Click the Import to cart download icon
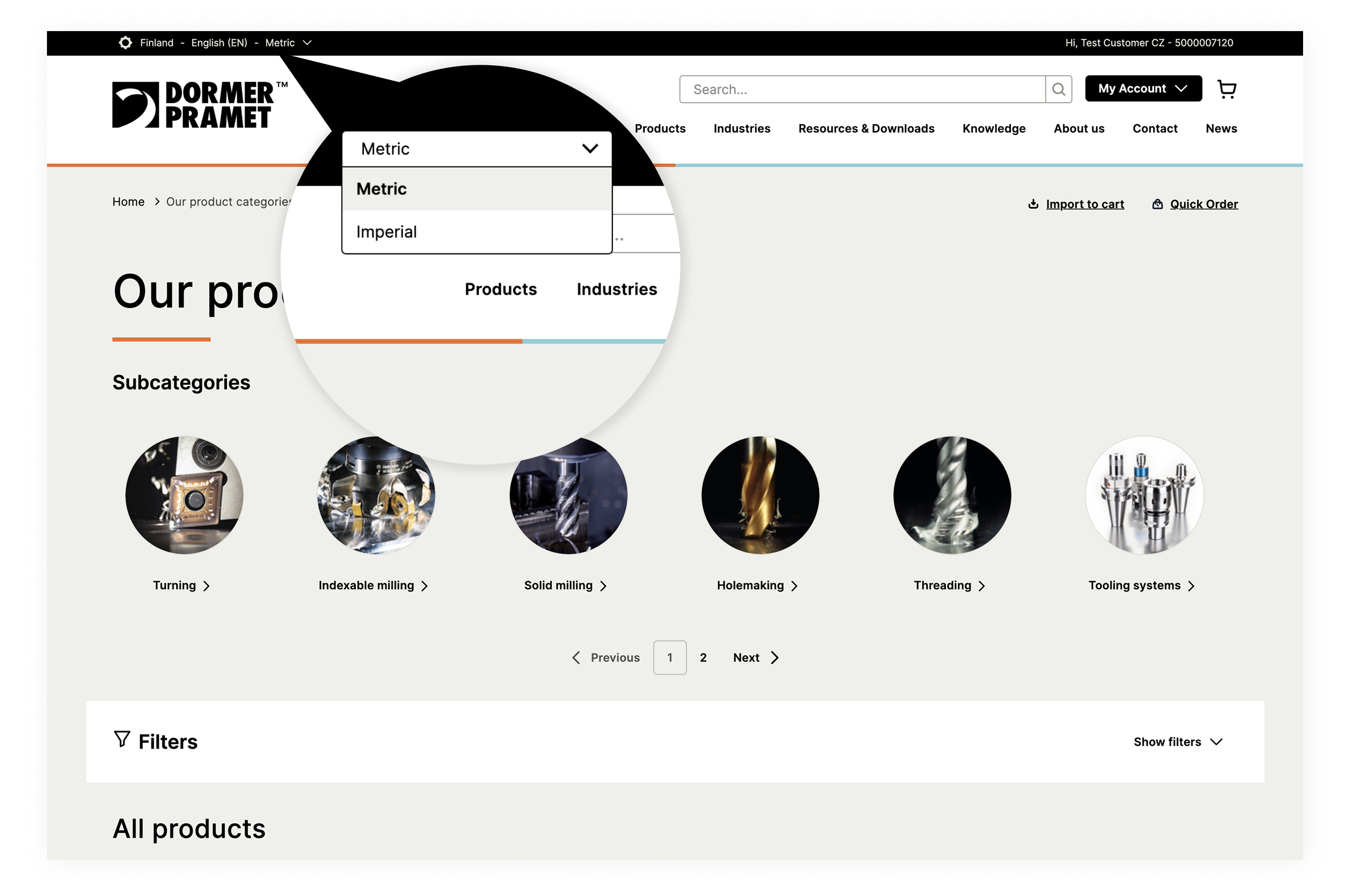Viewport: 1350px width, 896px height. (x=1033, y=204)
